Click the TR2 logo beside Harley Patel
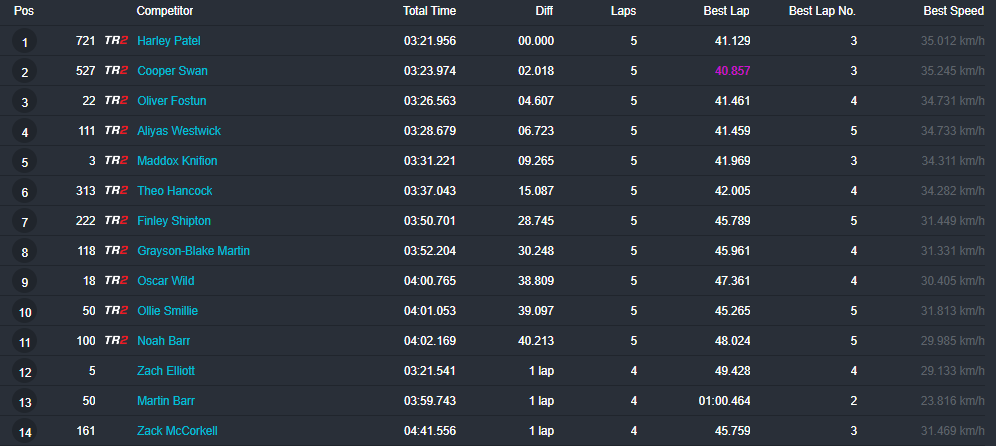 (x=116, y=41)
